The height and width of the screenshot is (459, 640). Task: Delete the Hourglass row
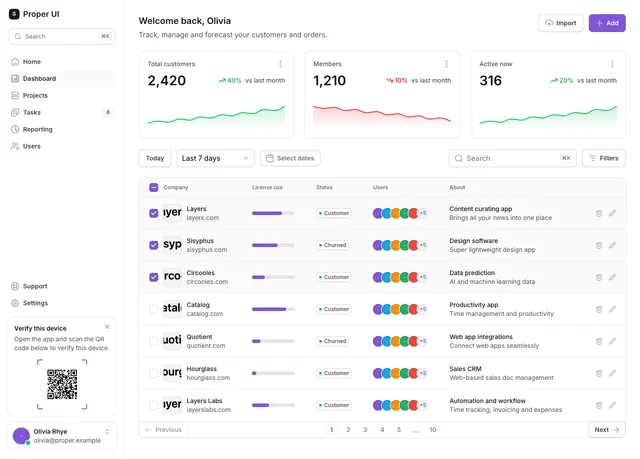(599, 373)
